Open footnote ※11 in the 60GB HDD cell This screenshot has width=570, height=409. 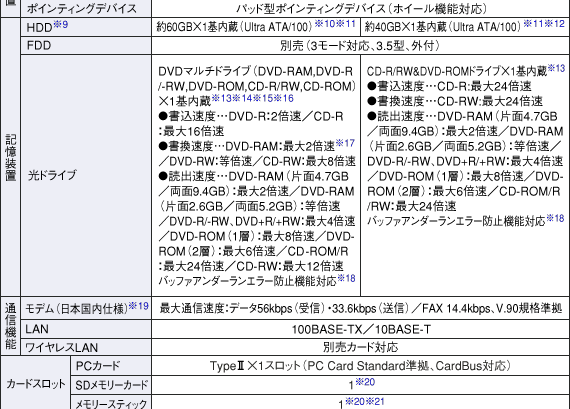tap(345, 24)
